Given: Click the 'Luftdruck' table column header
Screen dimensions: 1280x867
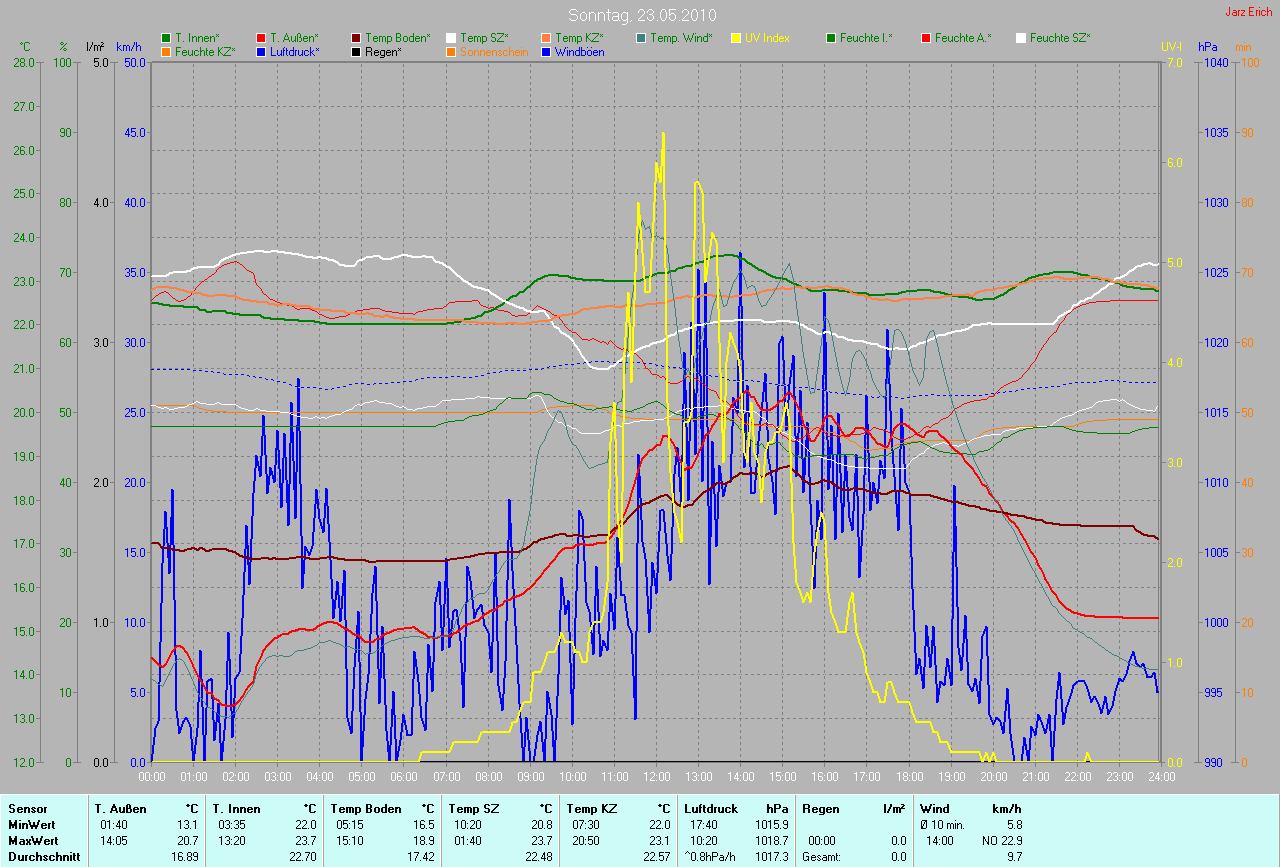Looking at the screenshot, I should click(711, 809).
